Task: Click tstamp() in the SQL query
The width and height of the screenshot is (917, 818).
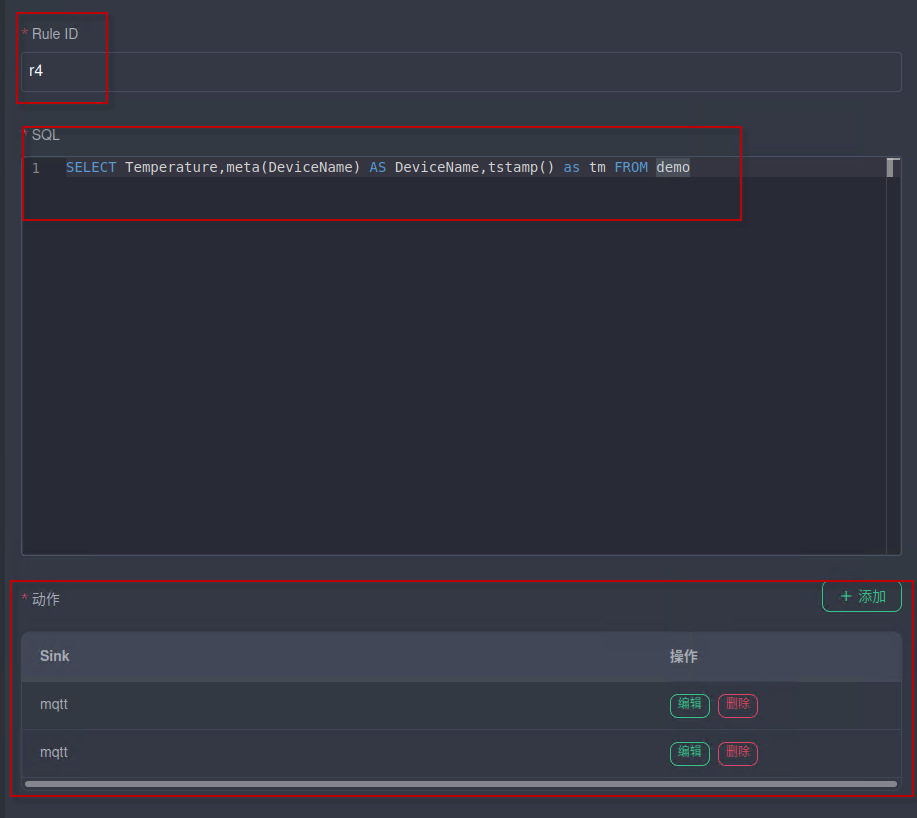Action: point(521,167)
